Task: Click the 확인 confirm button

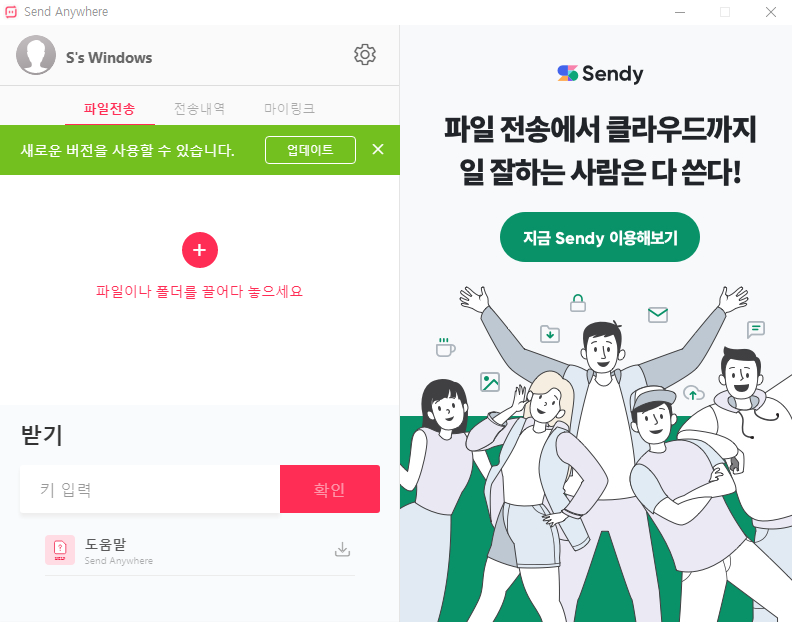Action: (x=330, y=489)
